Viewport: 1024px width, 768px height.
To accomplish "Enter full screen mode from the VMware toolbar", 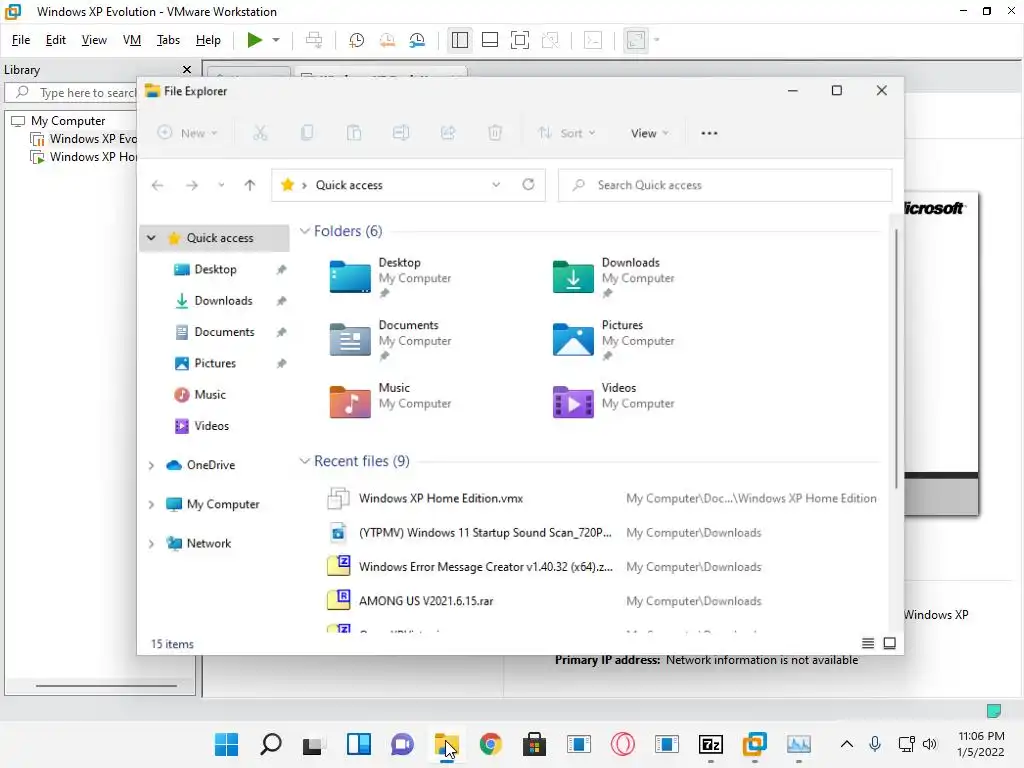I will (520, 40).
